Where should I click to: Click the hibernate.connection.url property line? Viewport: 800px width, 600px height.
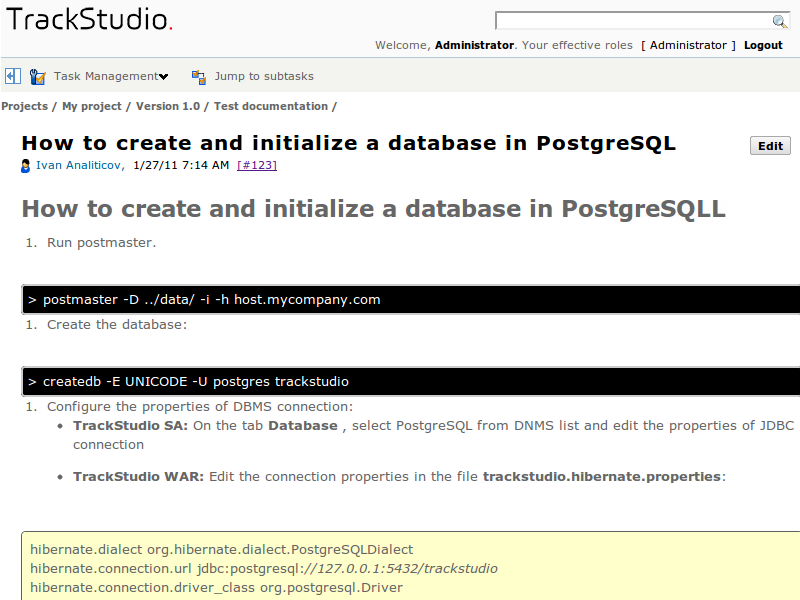[264, 568]
